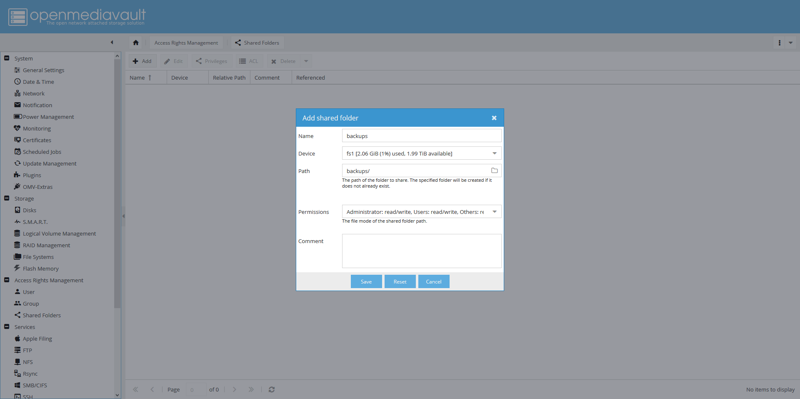Click the S.M.A.R.T. pulse icon
800x399 pixels.
[x=17, y=221]
